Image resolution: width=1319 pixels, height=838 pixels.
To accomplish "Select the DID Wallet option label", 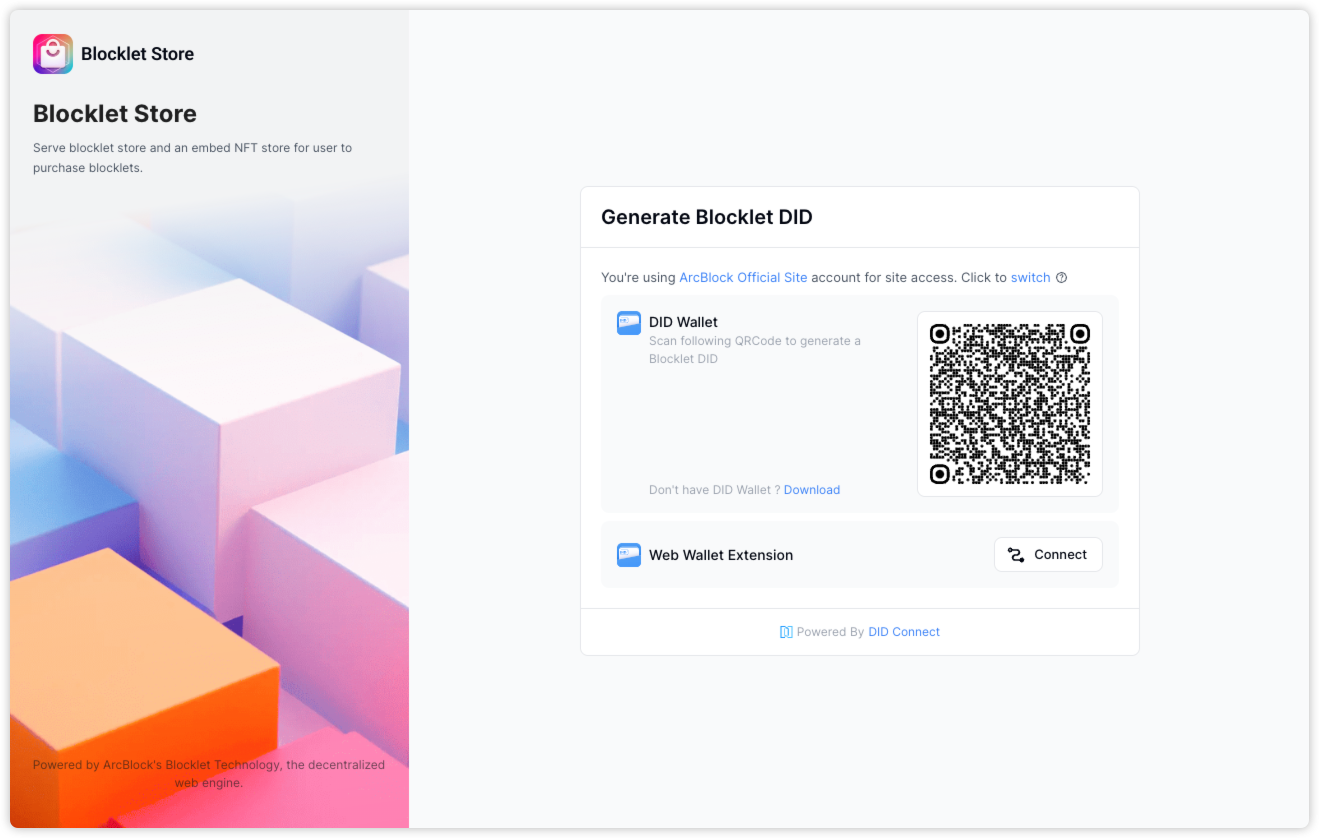I will point(683,322).
